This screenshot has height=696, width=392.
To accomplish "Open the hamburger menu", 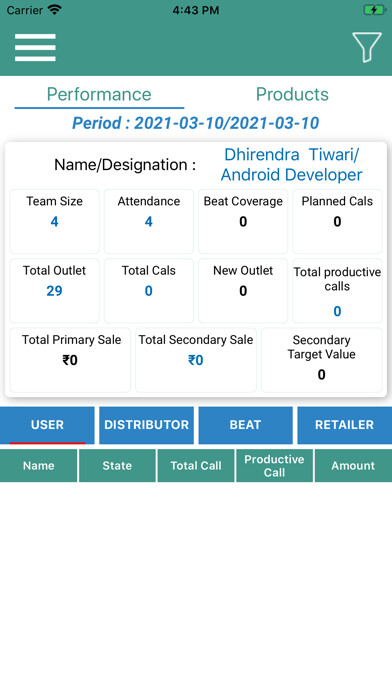I will (35, 47).
